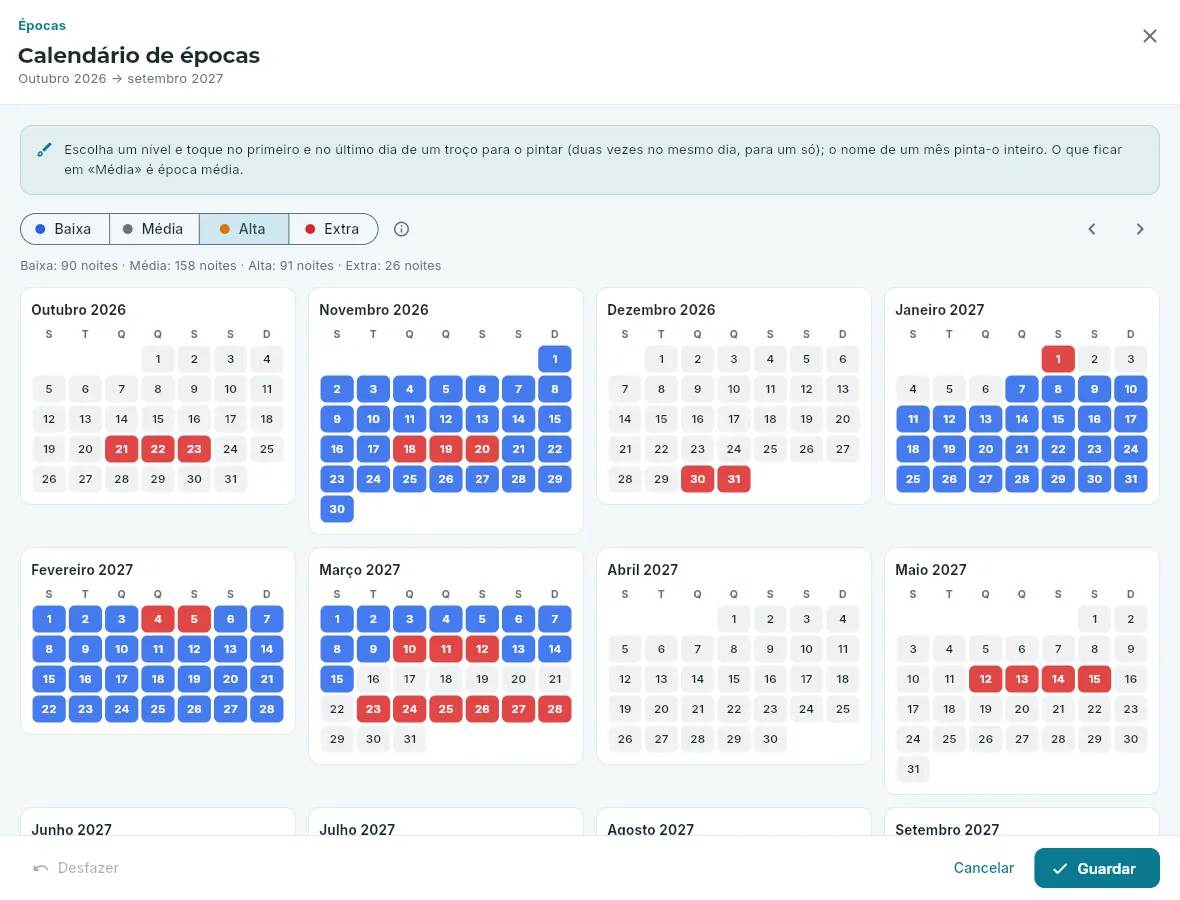Click the Janeiro 2027 month title
The width and height of the screenshot is (1180, 900).
[940, 309]
